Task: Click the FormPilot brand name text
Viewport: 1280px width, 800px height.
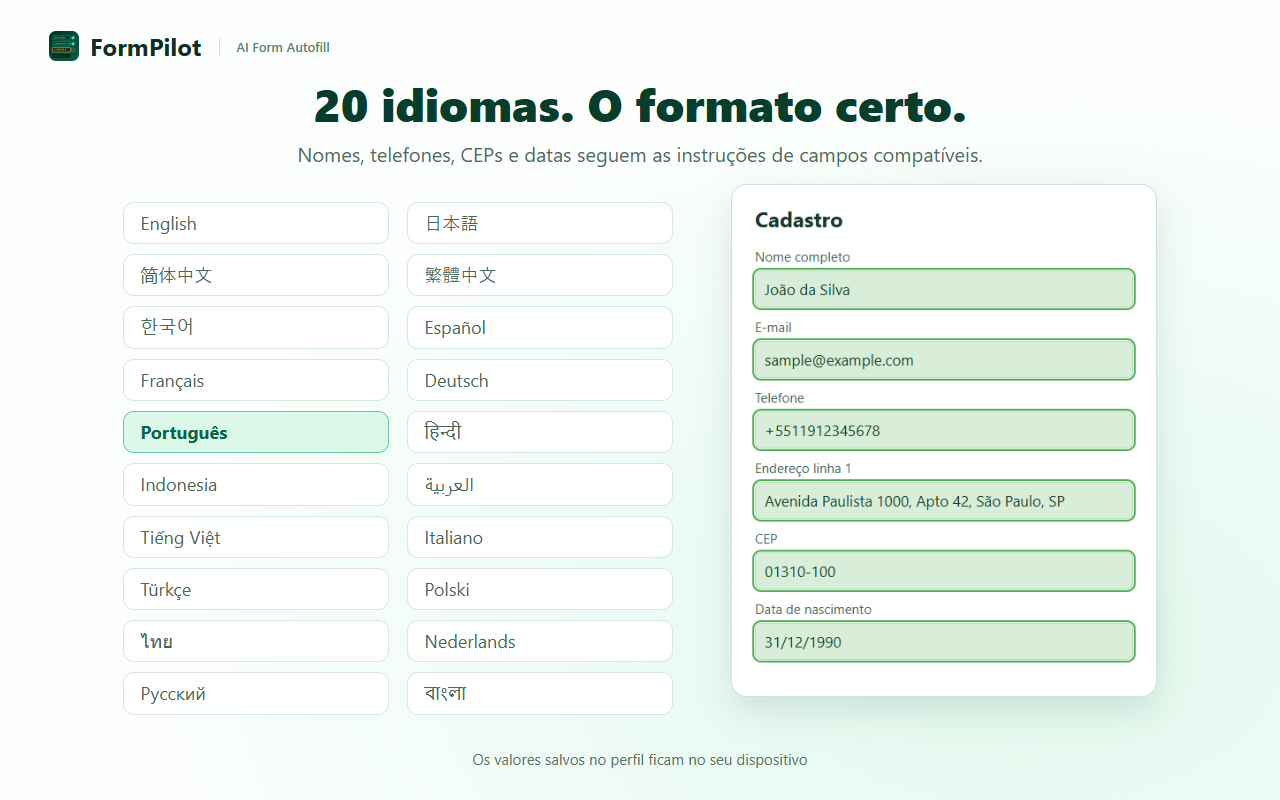Action: 146,47
